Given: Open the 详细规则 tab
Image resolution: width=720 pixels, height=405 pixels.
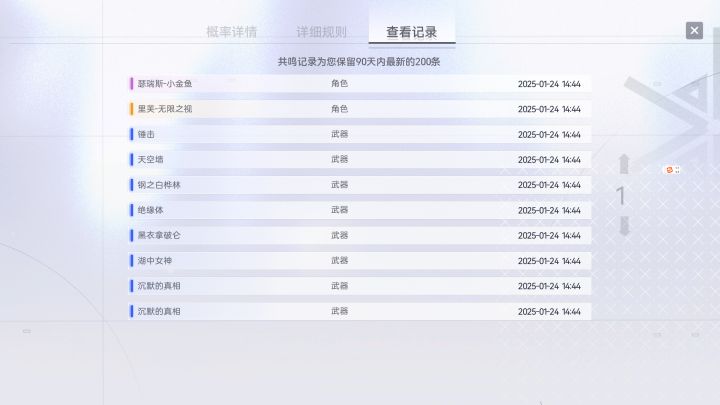Looking at the screenshot, I should coord(321,32).
